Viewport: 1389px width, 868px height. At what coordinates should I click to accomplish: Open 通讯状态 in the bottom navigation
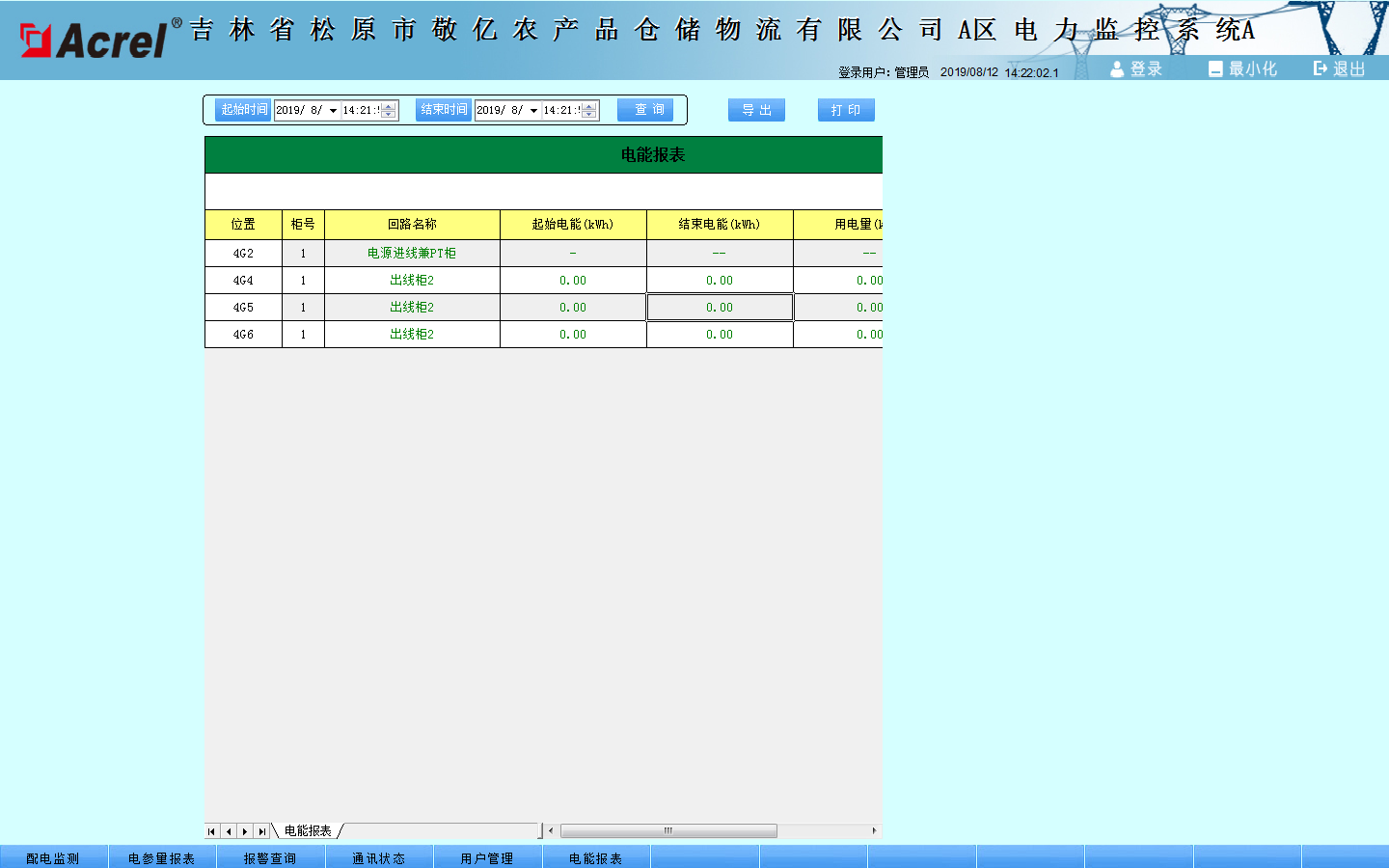pos(378,857)
